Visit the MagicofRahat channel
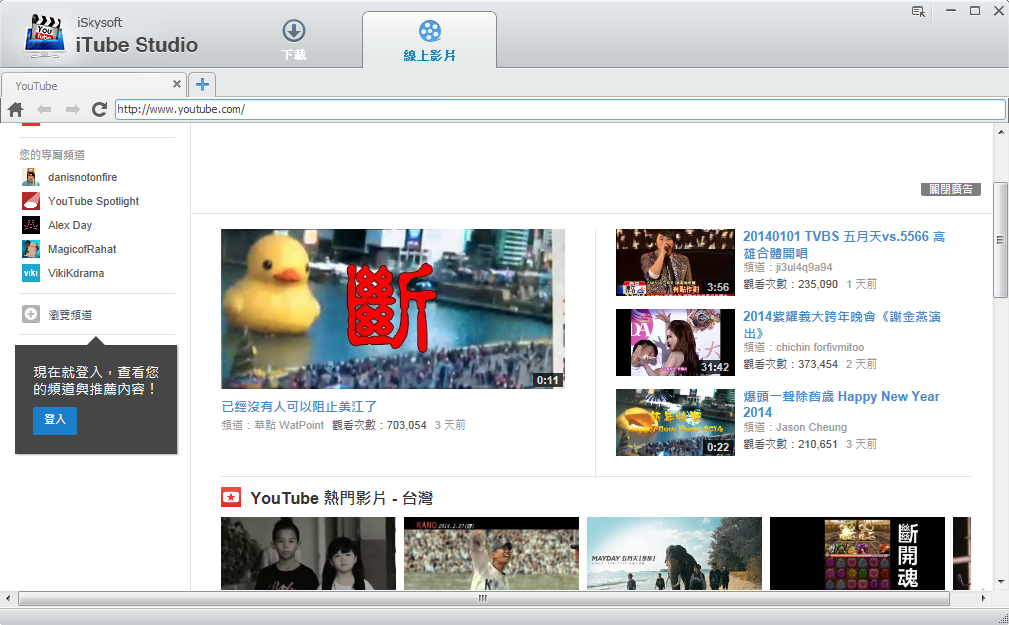 point(82,249)
